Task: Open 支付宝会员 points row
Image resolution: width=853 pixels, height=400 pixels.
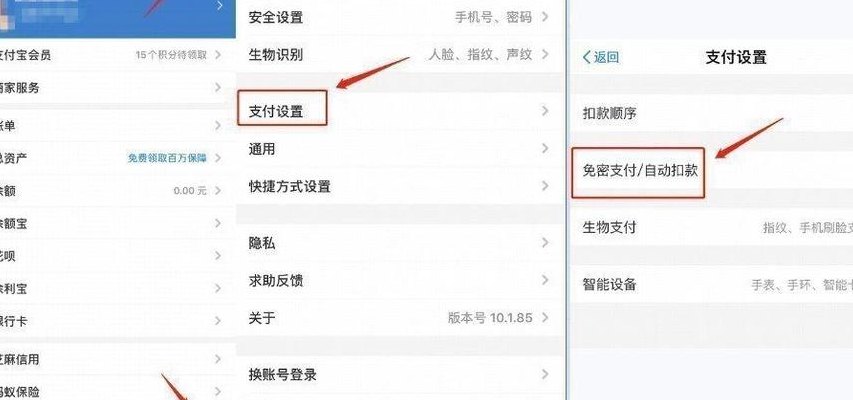Action: (118, 54)
